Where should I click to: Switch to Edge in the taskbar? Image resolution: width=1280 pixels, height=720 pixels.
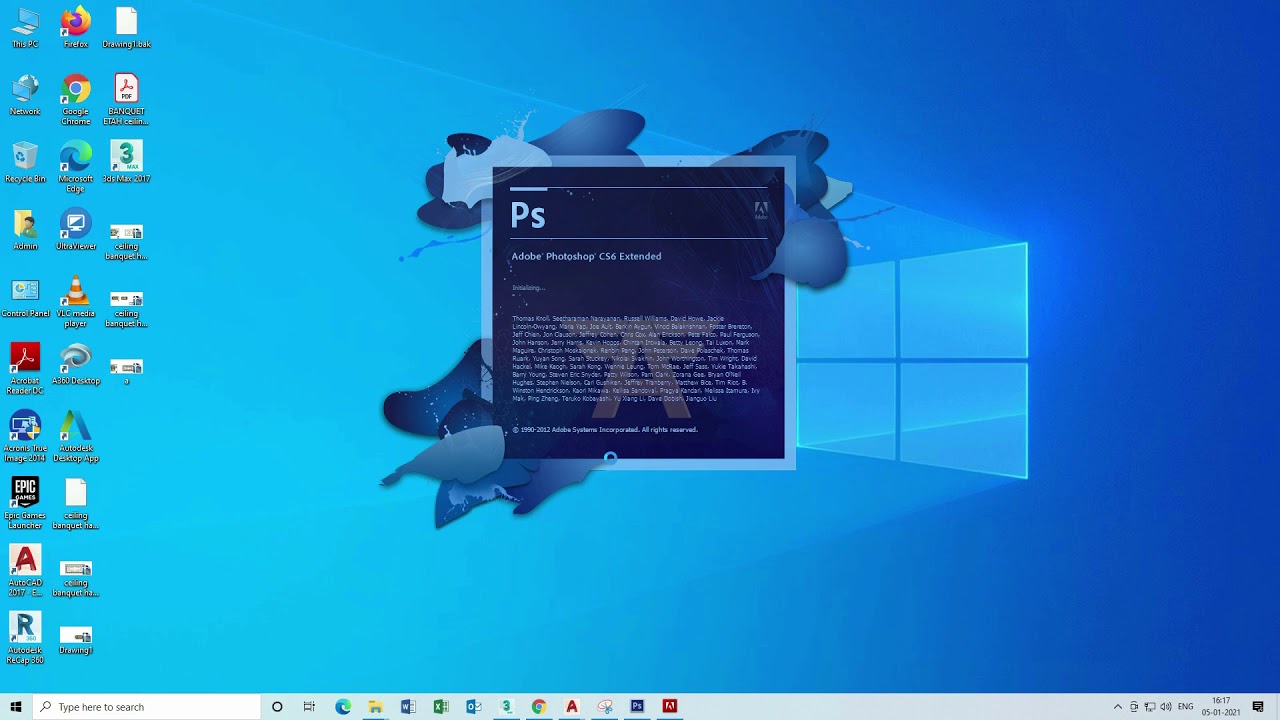343,707
